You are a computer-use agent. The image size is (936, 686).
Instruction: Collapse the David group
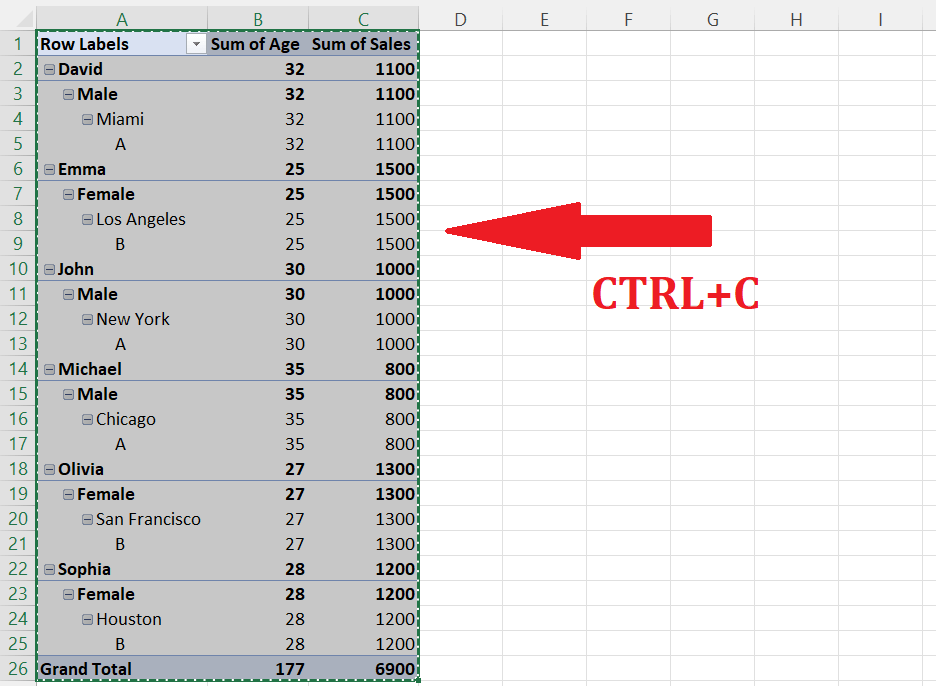pos(49,68)
